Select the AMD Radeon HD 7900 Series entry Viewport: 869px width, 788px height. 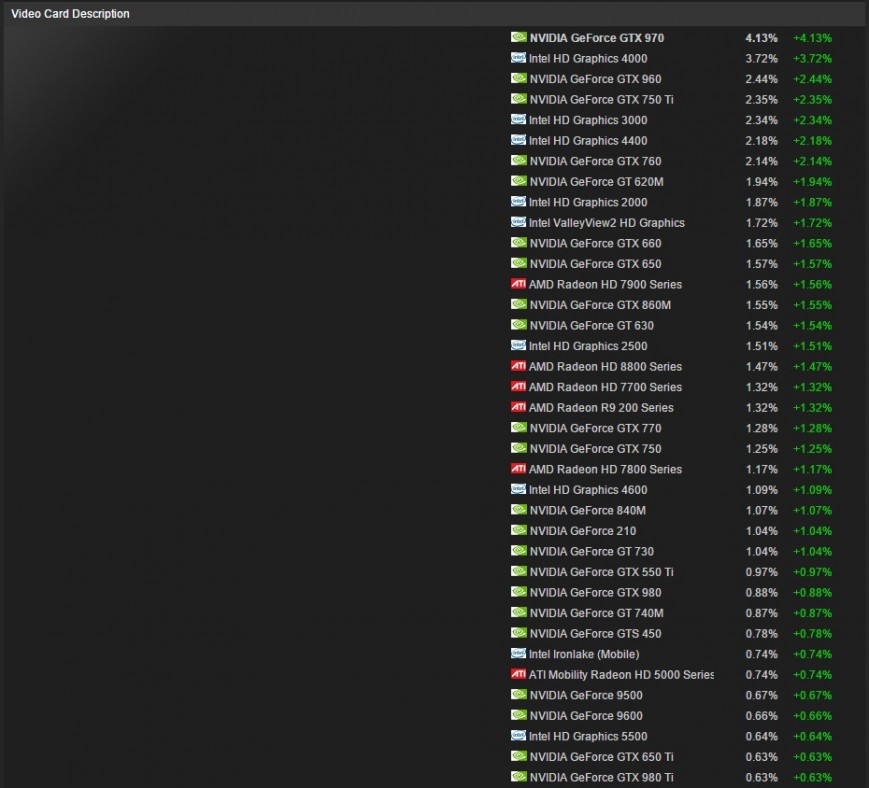tap(605, 284)
